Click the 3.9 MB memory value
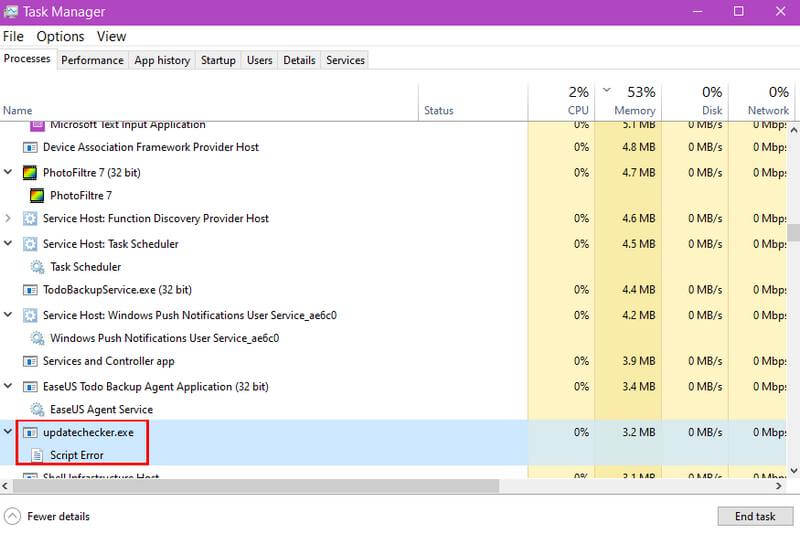Viewport: 800px width, 534px height. pyautogui.click(x=638, y=361)
